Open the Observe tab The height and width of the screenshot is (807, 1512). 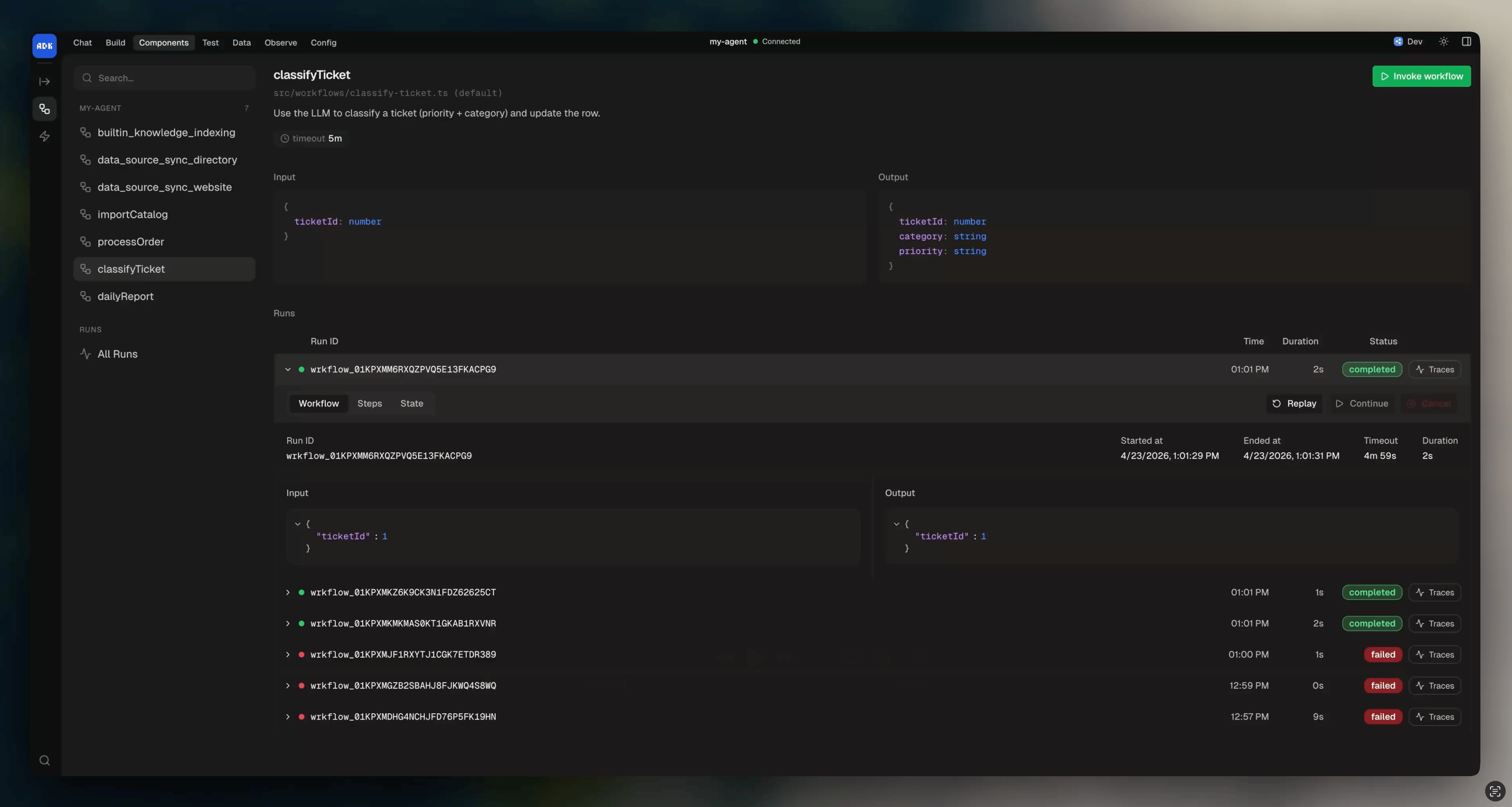280,42
